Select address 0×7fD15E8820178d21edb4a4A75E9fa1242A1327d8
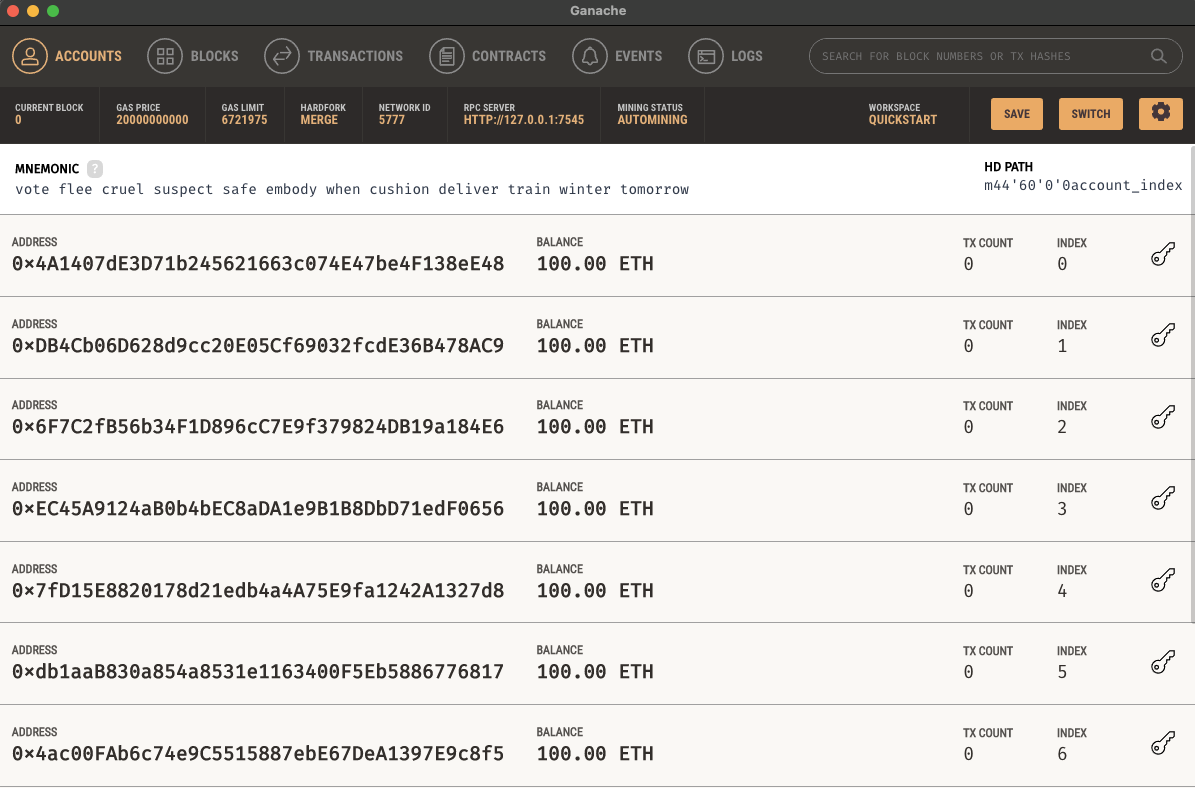This screenshot has width=1195, height=788. (x=258, y=591)
